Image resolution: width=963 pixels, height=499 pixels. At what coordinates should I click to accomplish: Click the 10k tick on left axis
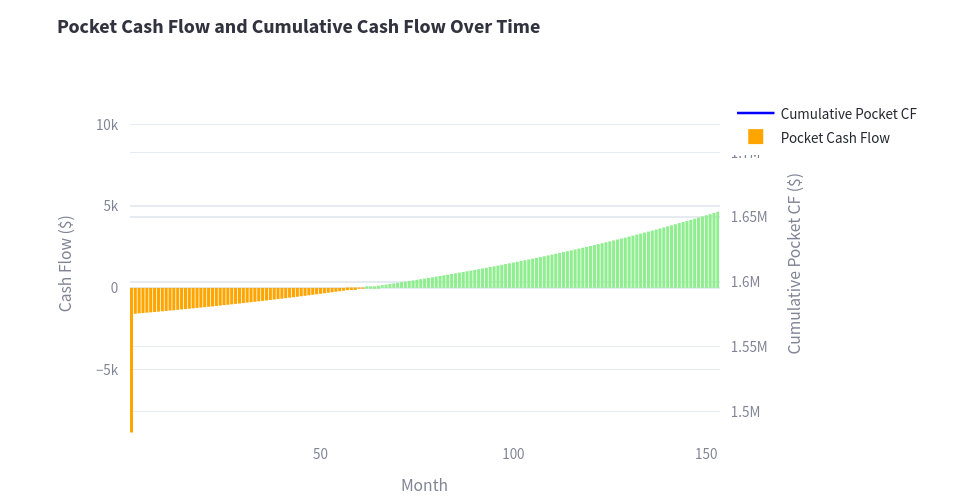(x=107, y=125)
